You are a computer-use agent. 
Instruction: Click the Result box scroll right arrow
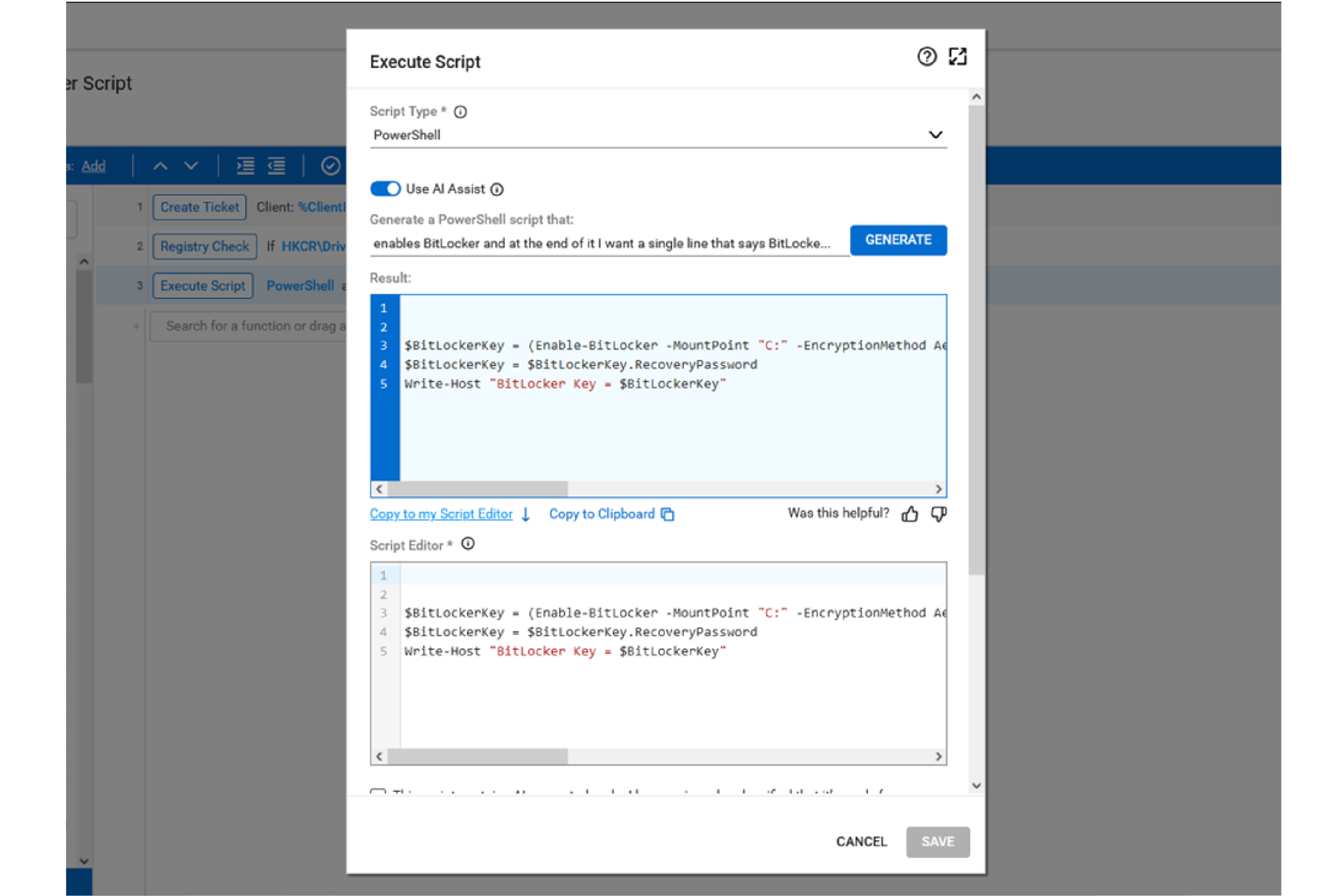[x=938, y=489]
